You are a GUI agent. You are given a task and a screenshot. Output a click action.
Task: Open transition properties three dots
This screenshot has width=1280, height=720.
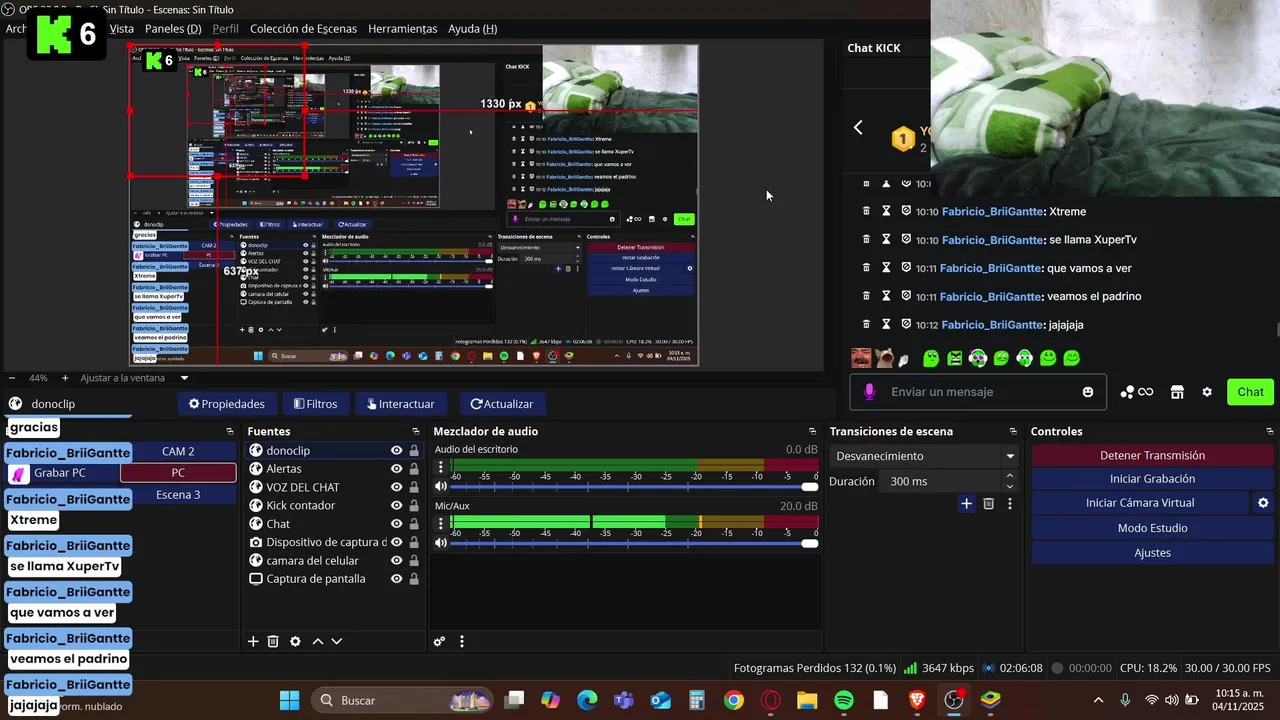(1010, 504)
